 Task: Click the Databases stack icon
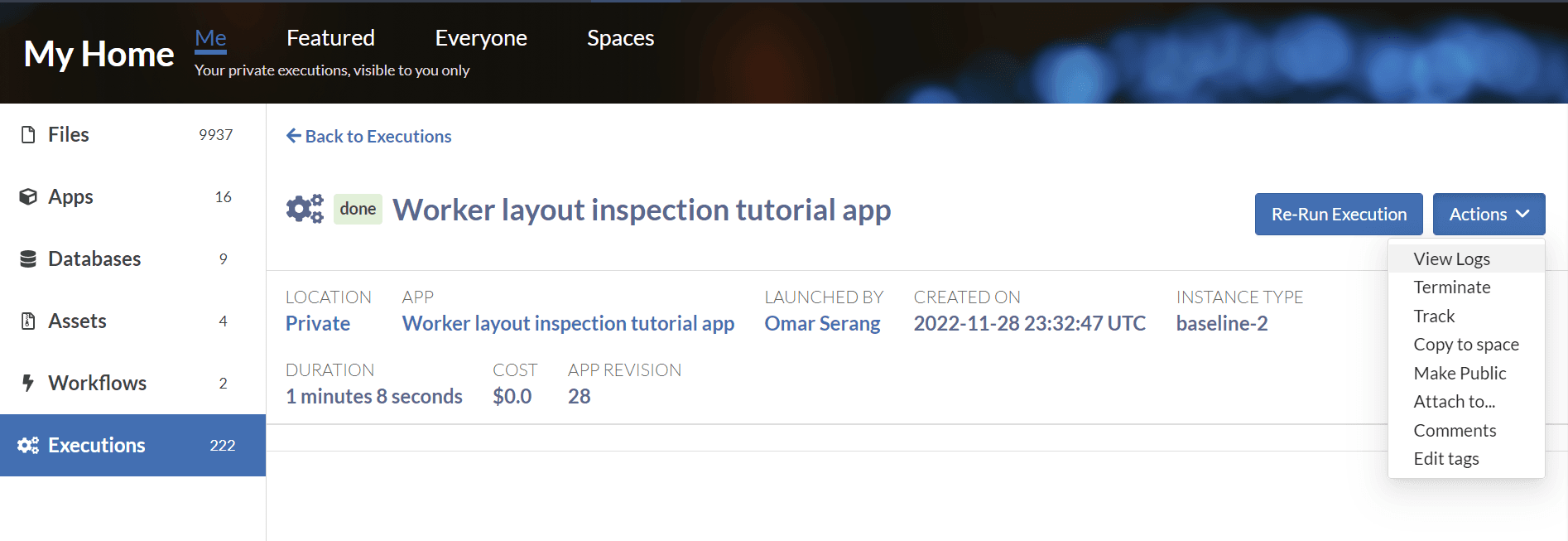28,258
